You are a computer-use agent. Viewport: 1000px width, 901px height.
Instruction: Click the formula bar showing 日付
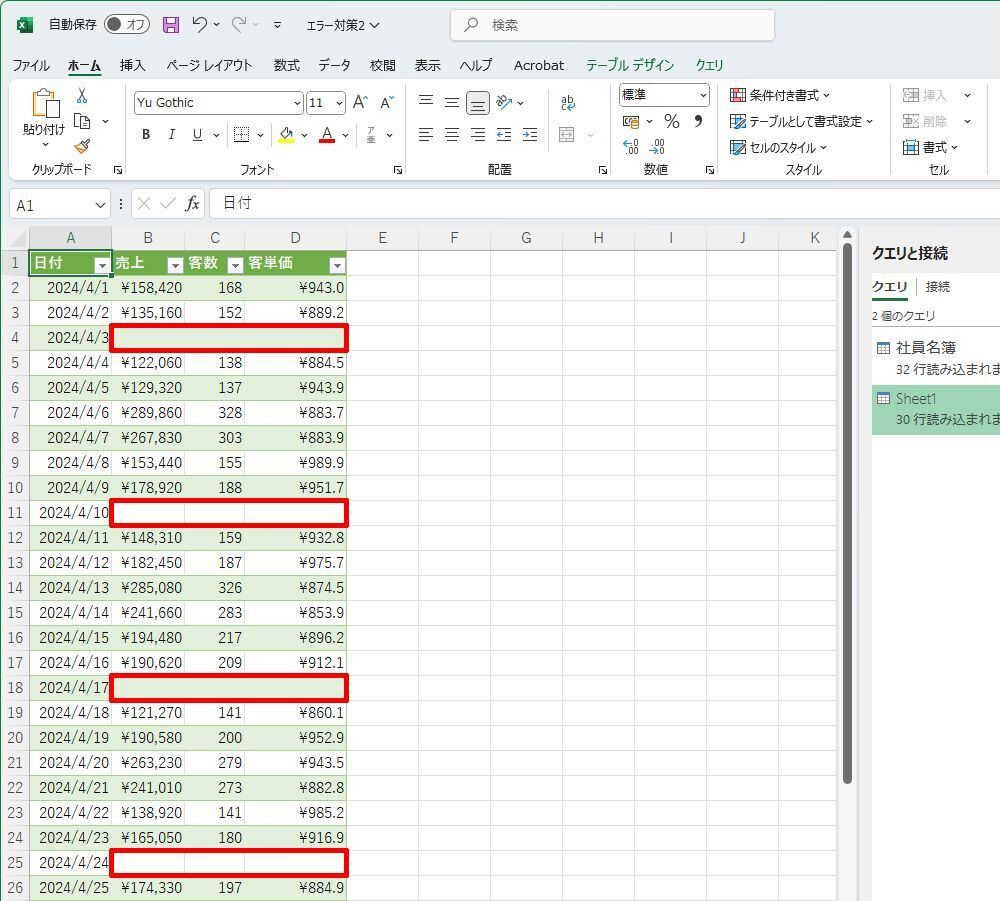tap(603, 204)
